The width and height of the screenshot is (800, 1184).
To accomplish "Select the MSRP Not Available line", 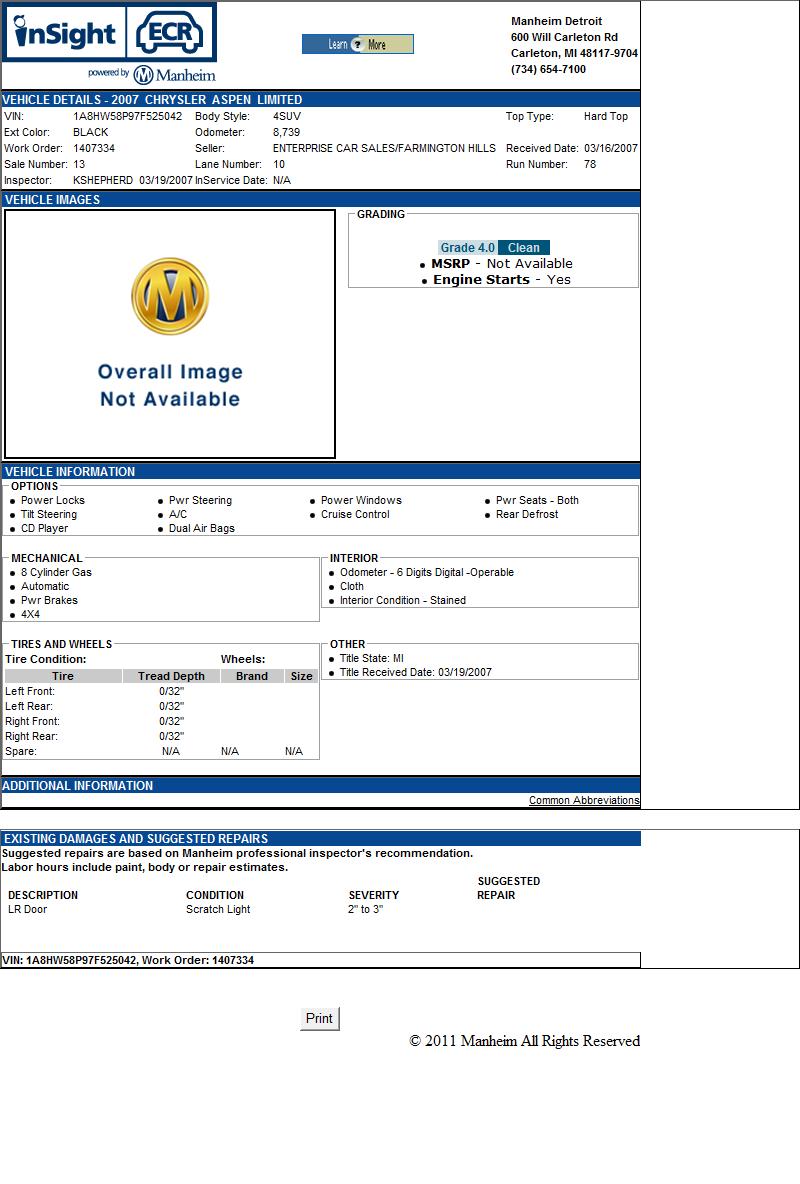I will pyautogui.click(x=502, y=264).
